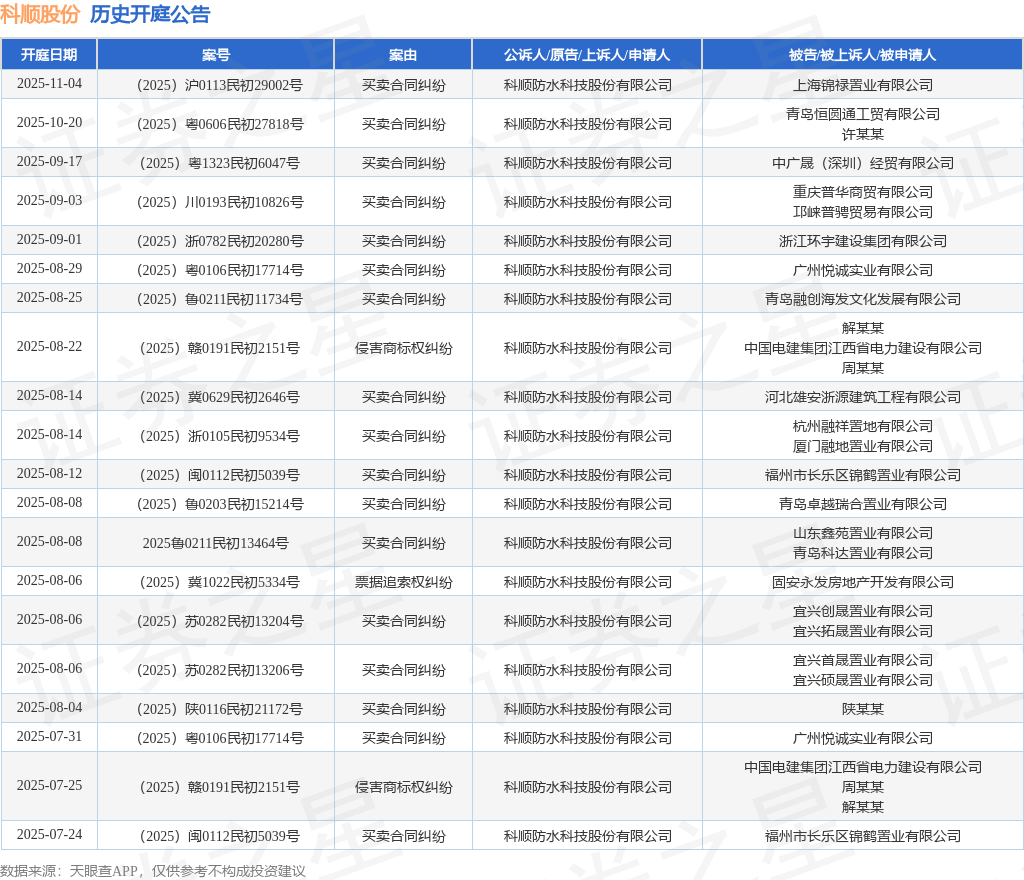Select the 案号 column header
Screen dimensions: 1024x880
(x=216, y=55)
